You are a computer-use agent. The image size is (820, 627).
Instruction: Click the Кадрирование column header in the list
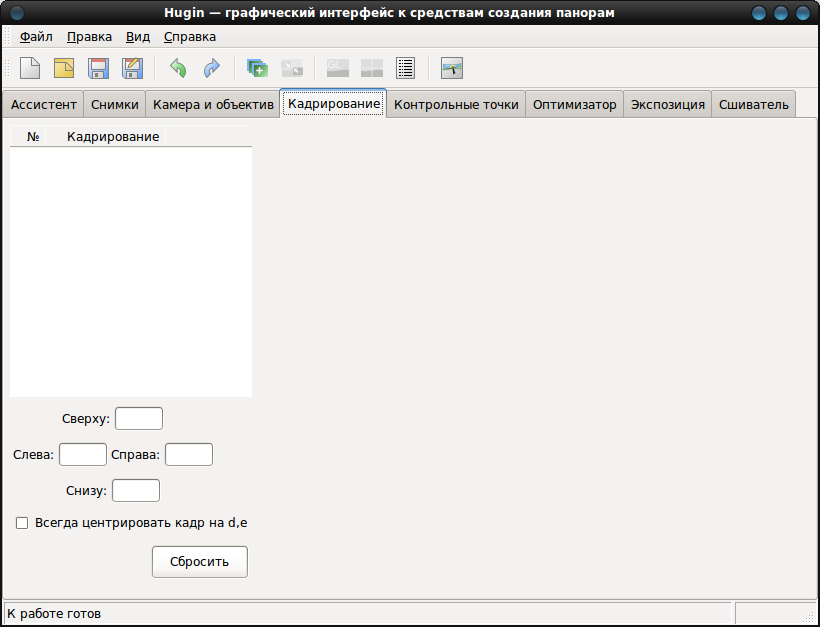coord(106,136)
